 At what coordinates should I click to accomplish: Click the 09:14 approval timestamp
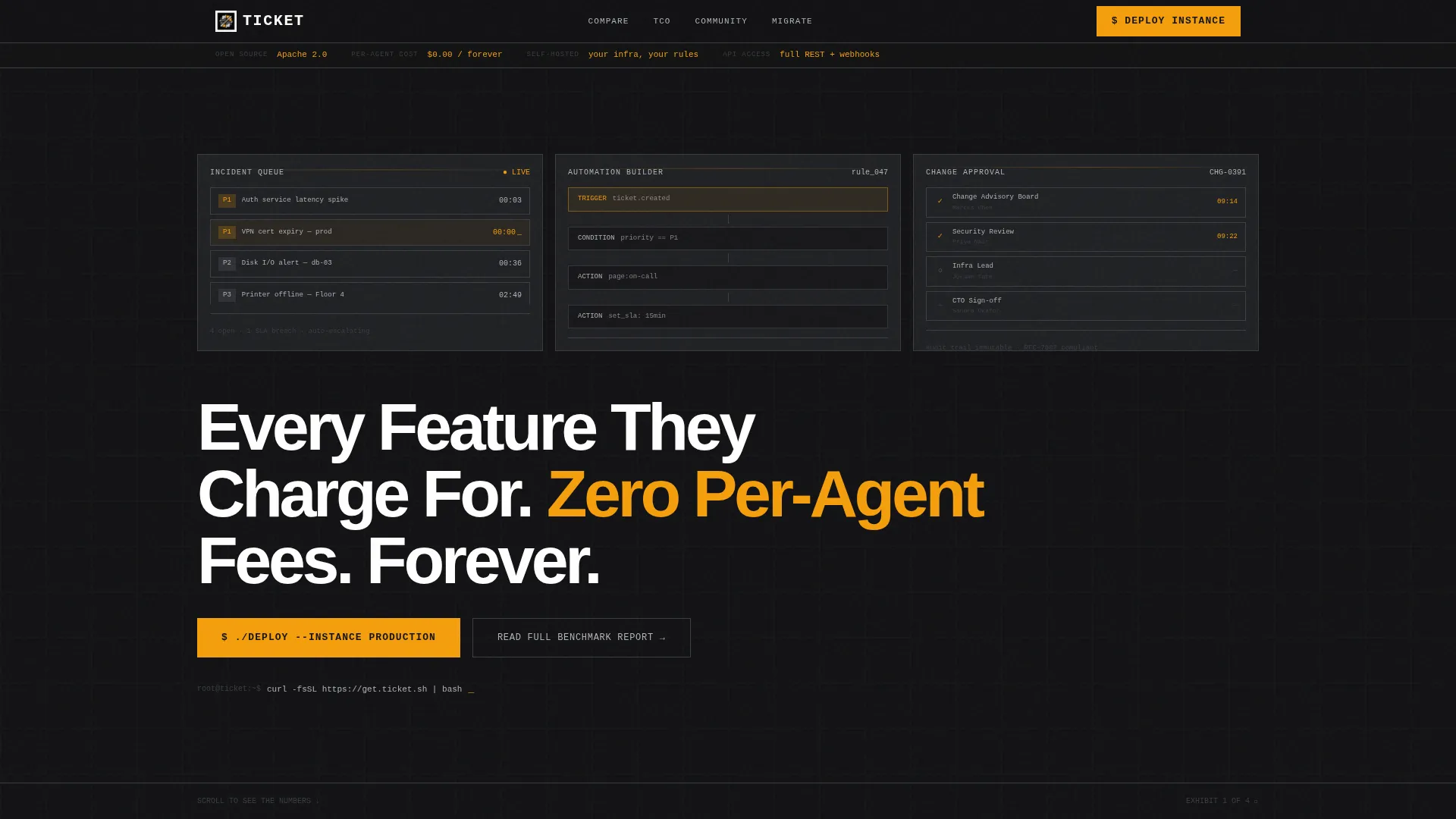coord(1227,202)
